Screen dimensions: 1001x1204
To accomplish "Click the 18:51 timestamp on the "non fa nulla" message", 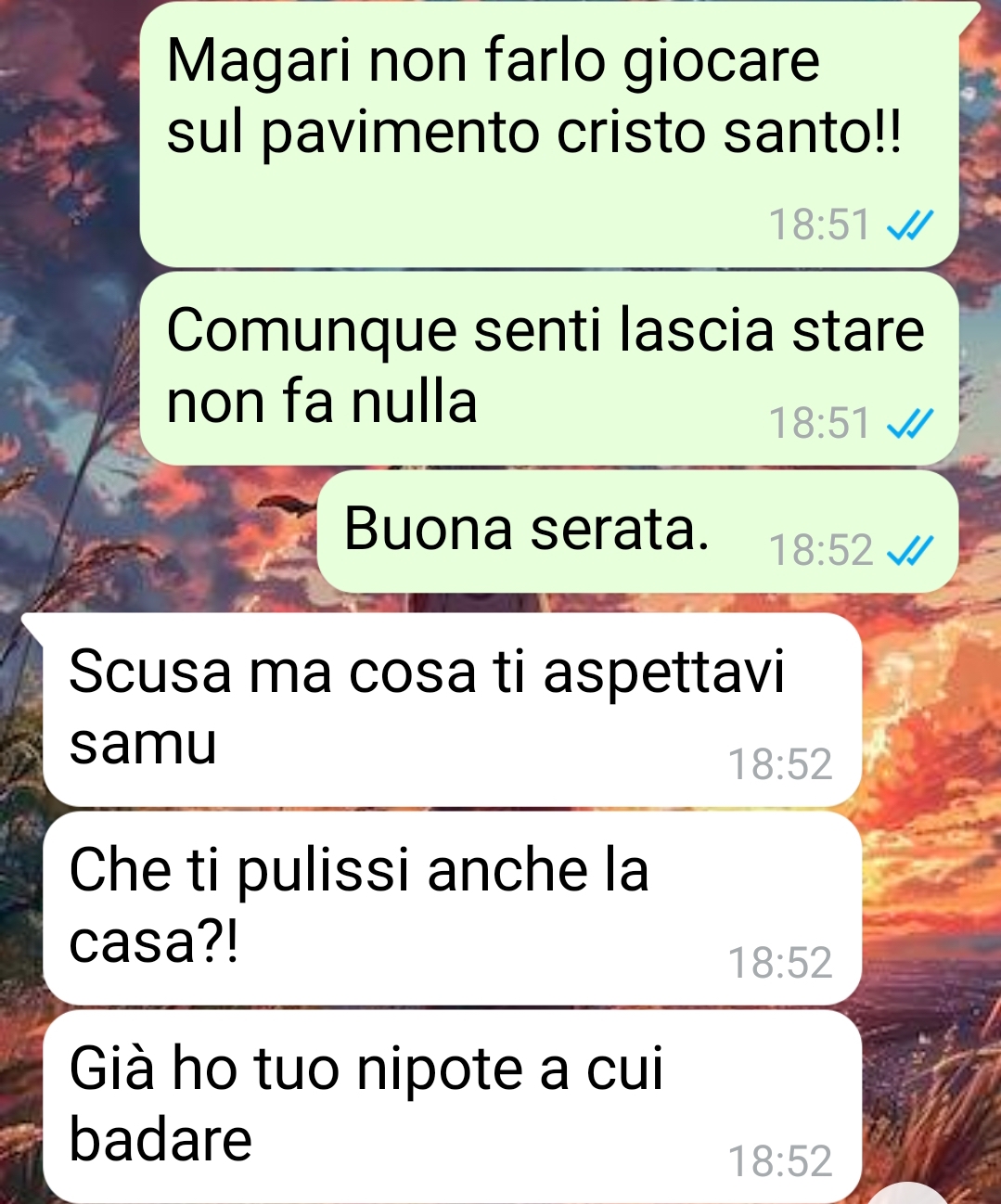I will [820, 423].
